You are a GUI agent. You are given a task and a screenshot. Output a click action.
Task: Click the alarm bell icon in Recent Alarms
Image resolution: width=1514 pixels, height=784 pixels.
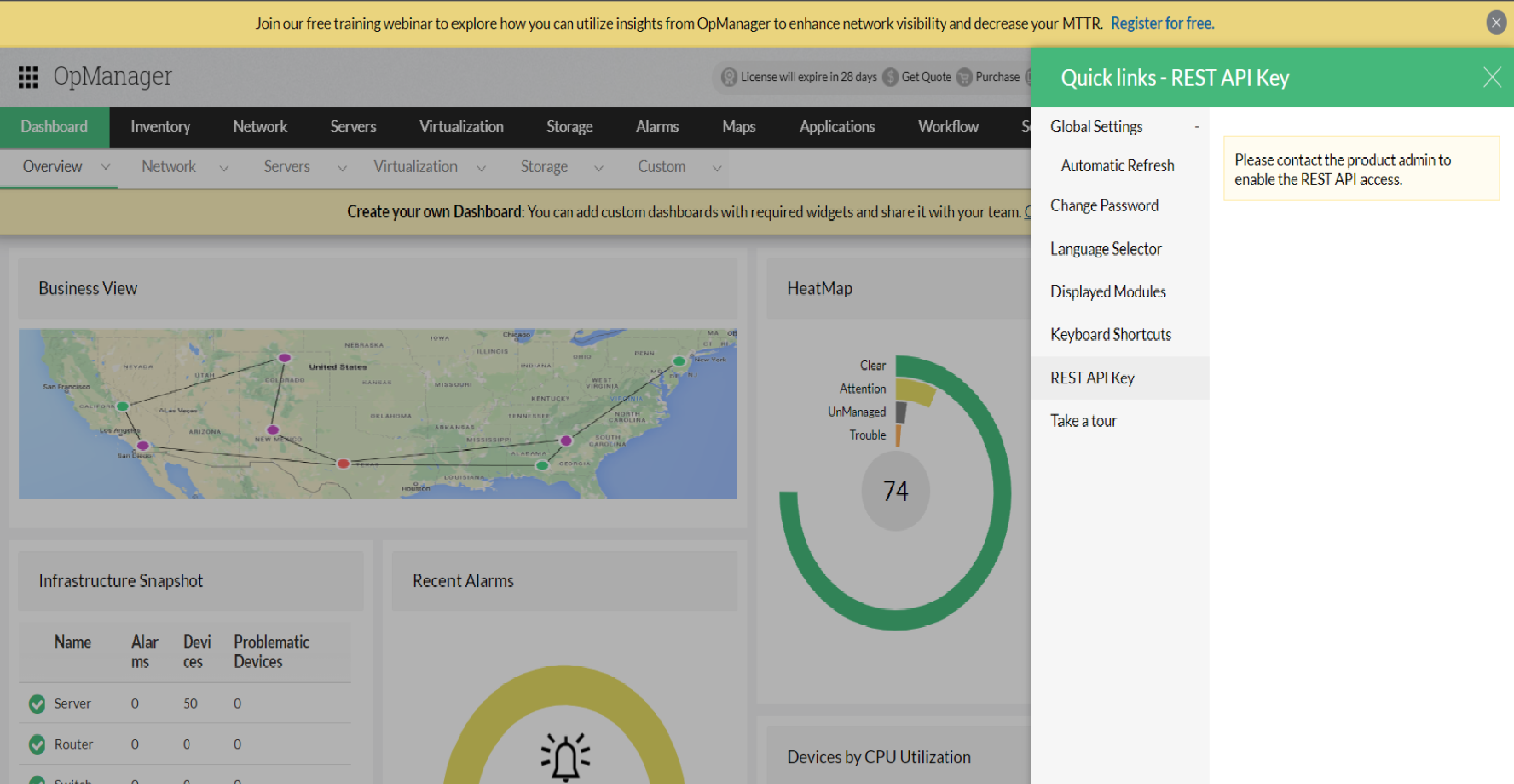pyautogui.click(x=564, y=757)
